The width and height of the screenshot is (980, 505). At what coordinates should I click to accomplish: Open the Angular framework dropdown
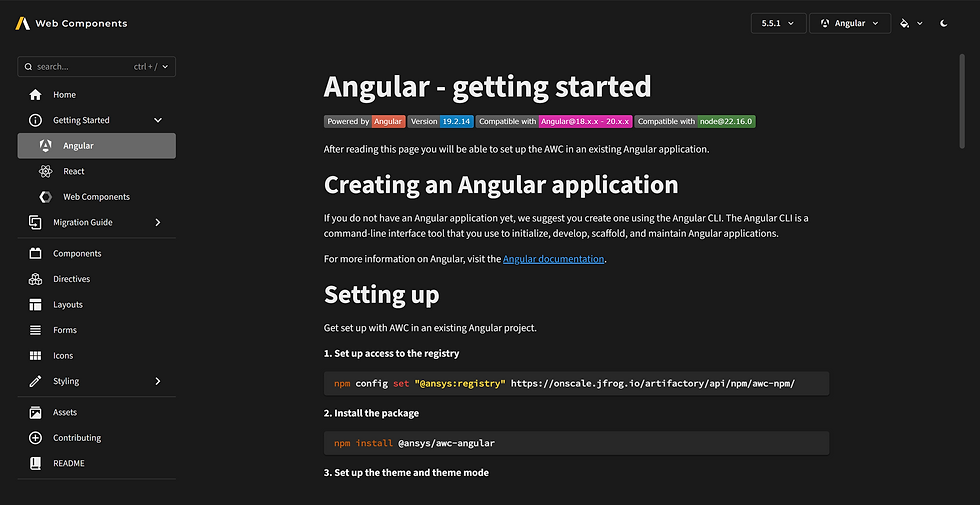[850, 24]
